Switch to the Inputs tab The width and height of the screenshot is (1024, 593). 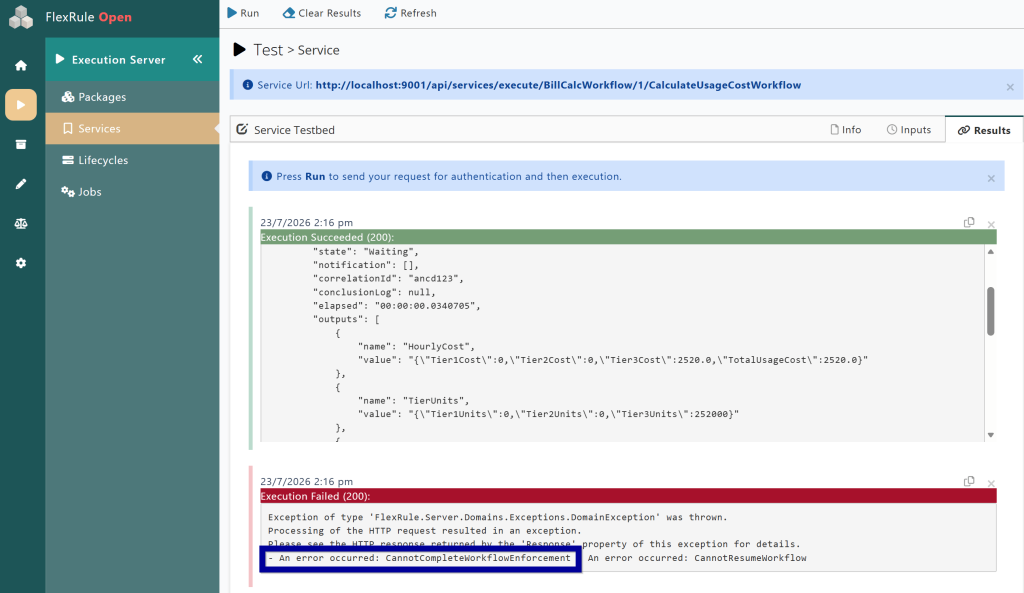pos(909,129)
